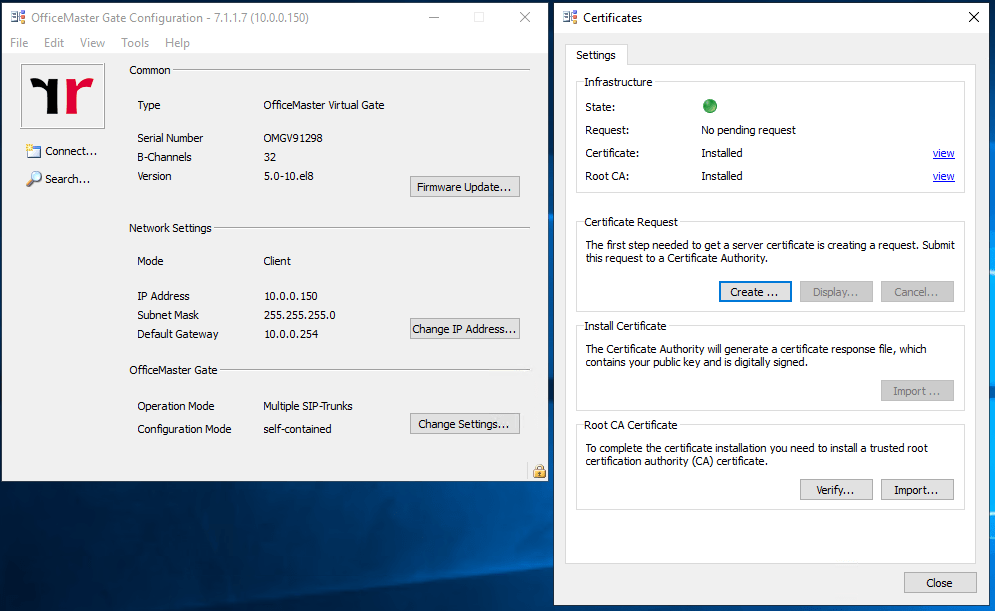This screenshot has width=995, height=611.
Task: Open the Tools menu
Action: pyautogui.click(x=135, y=43)
